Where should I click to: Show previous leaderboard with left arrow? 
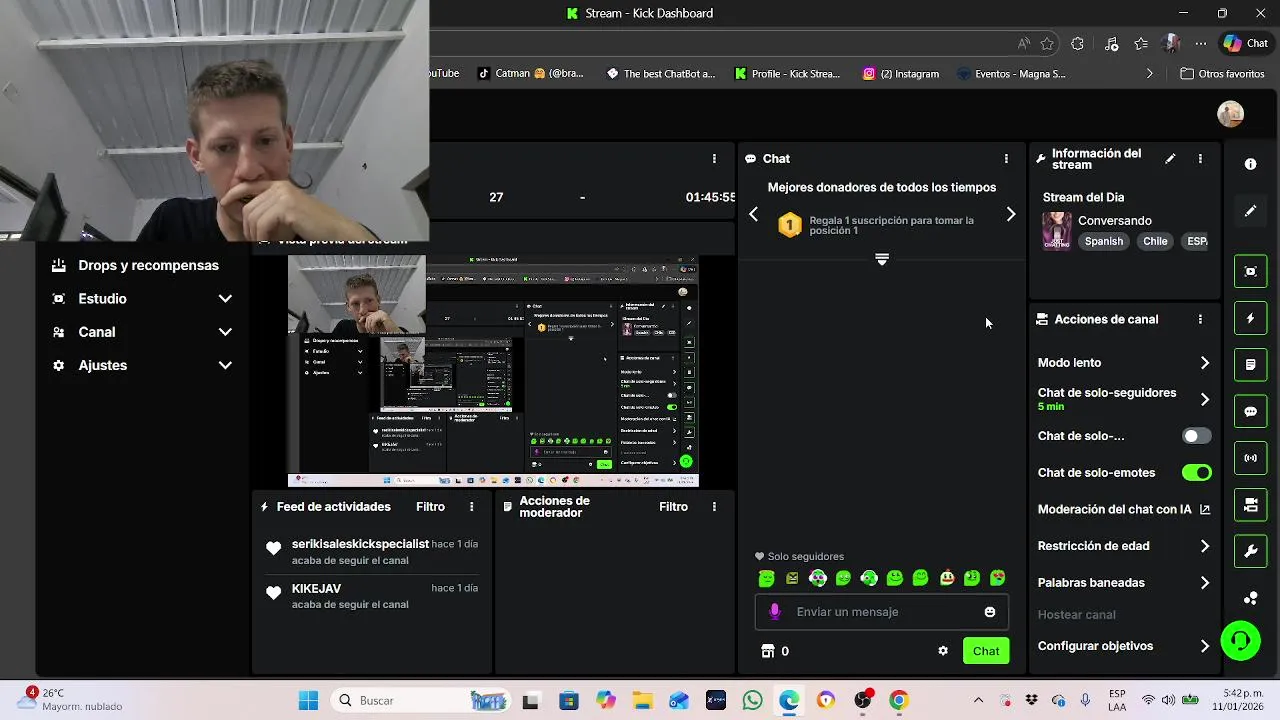(754, 214)
